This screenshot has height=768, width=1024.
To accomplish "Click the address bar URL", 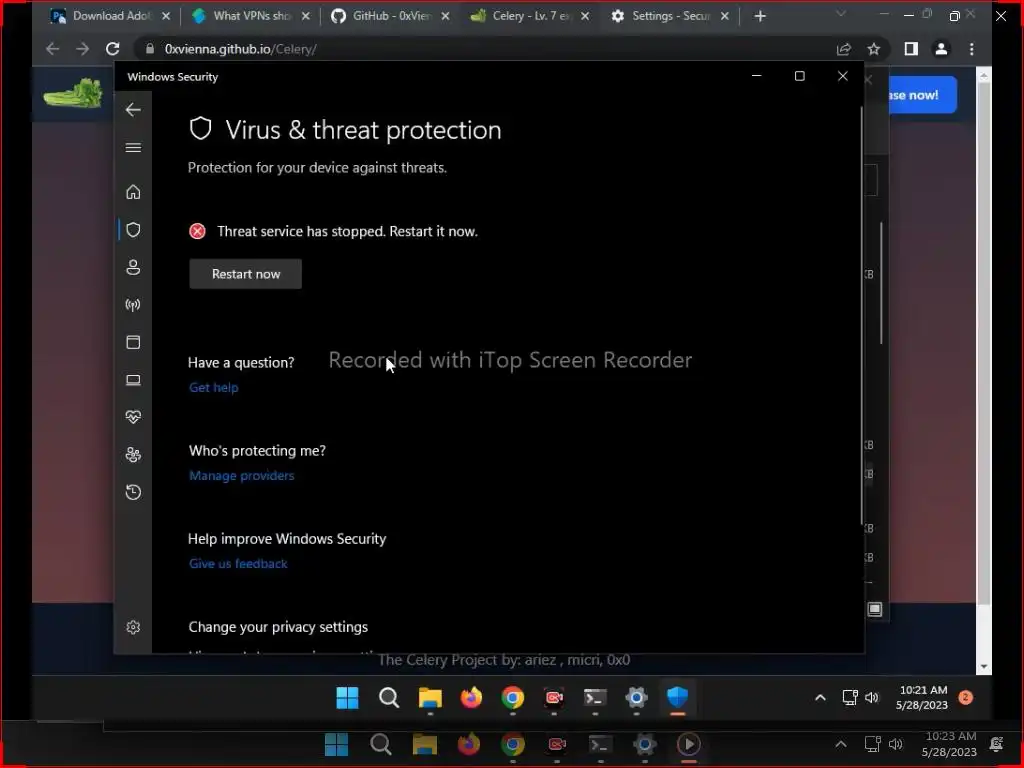I will [240, 49].
